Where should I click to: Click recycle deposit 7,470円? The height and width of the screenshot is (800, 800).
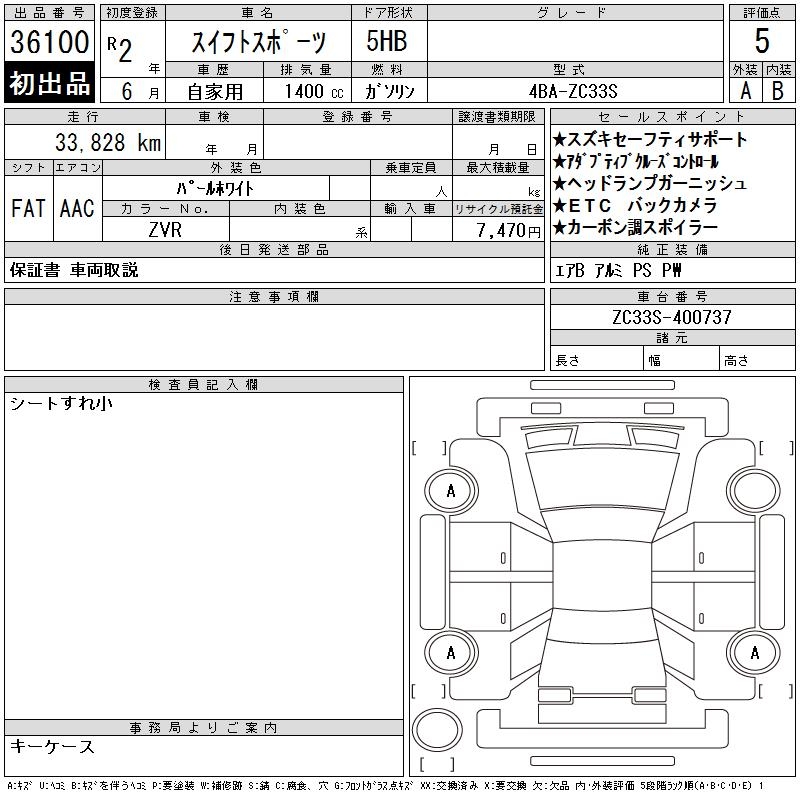pyautogui.click(x=508, y=230)
